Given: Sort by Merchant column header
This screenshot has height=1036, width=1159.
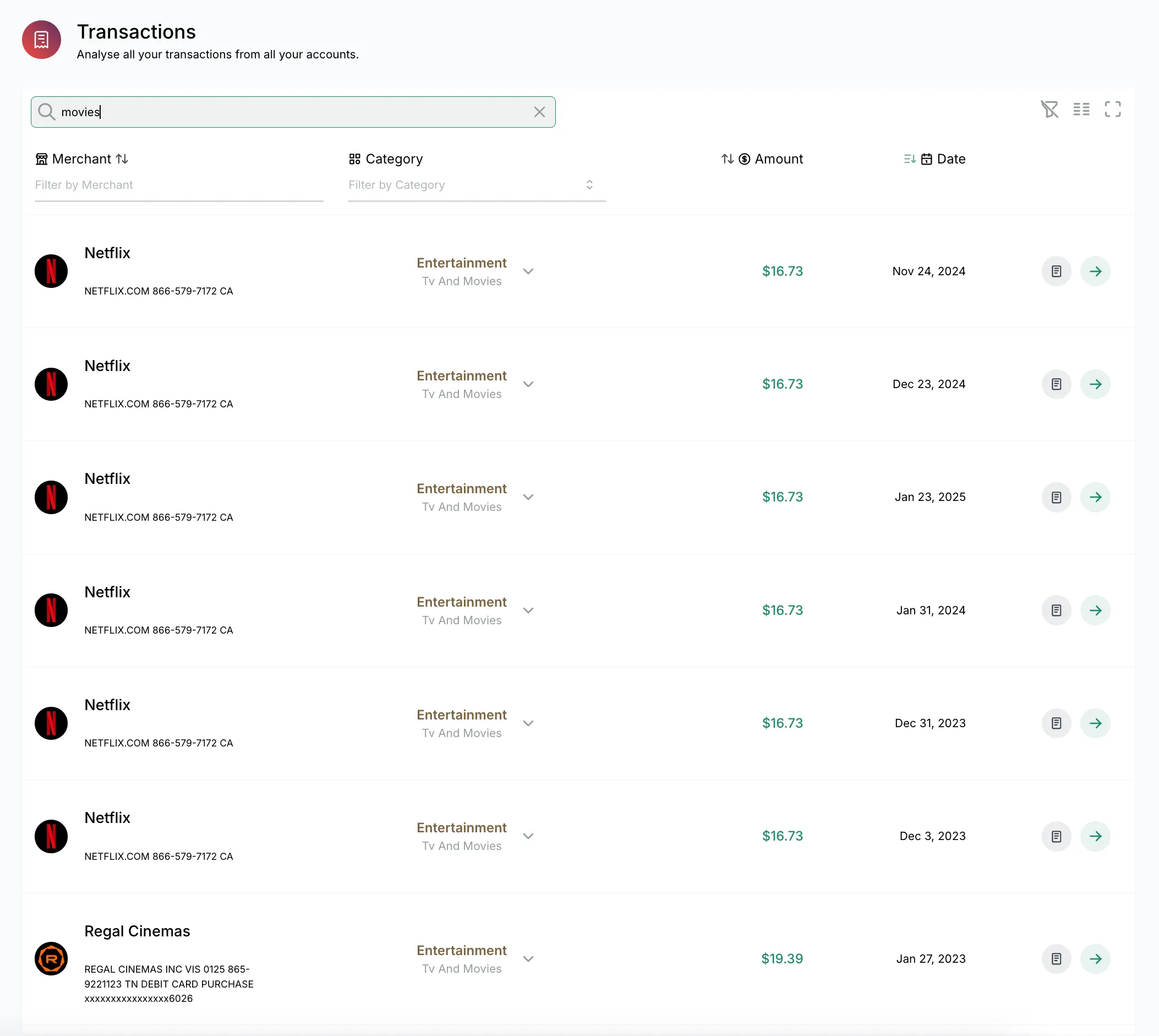Looking at the screenshot, I should click(x=82, y=159).
